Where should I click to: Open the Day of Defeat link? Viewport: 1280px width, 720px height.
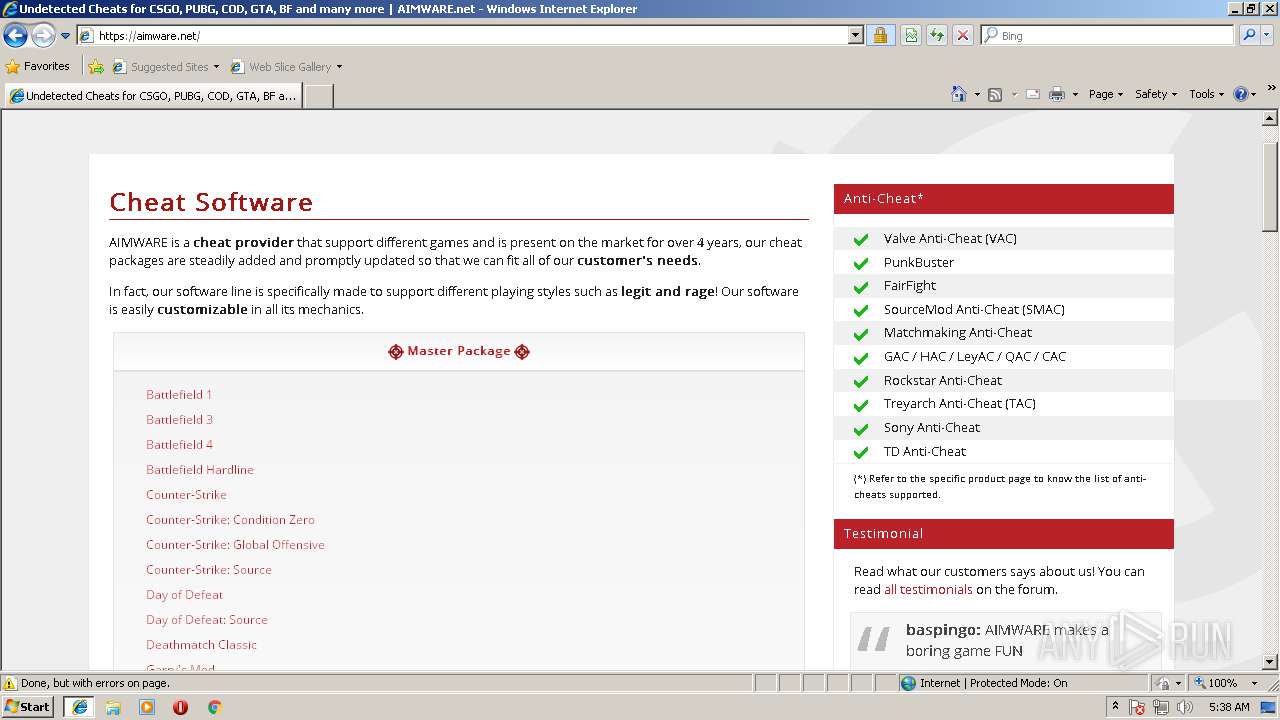184,595
